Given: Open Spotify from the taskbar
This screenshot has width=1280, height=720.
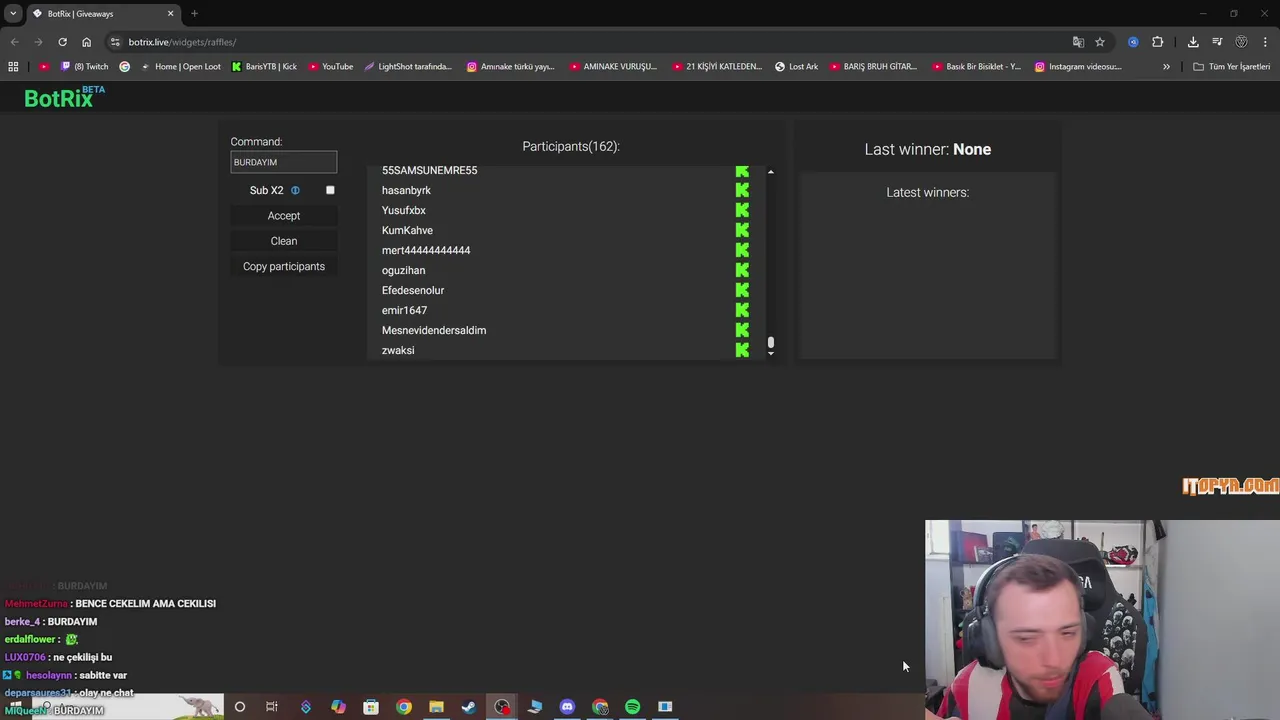Looking at the screenshot, I should [x=632, y=707].
